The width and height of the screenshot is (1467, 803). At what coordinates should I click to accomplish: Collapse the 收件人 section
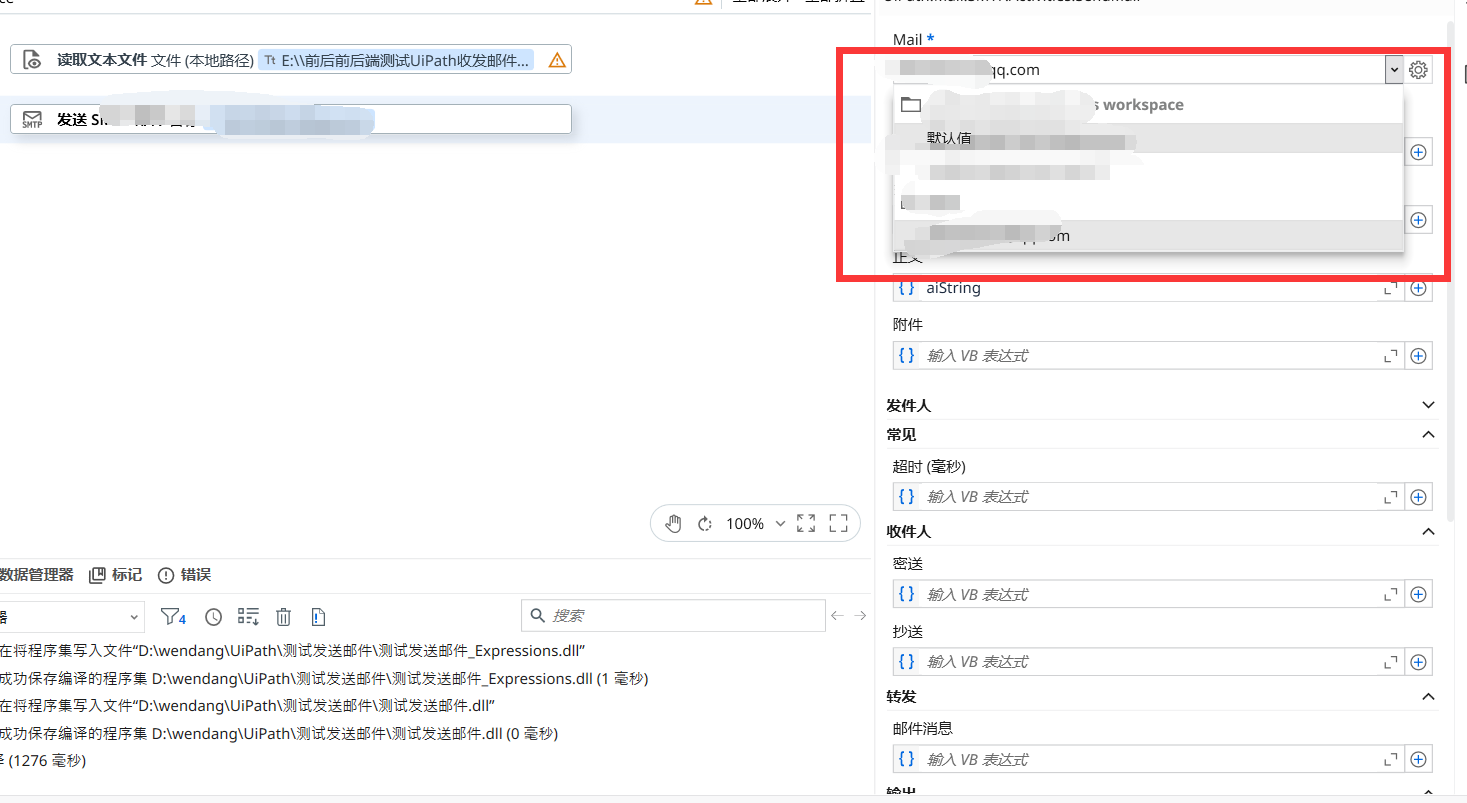[1428, 531]
